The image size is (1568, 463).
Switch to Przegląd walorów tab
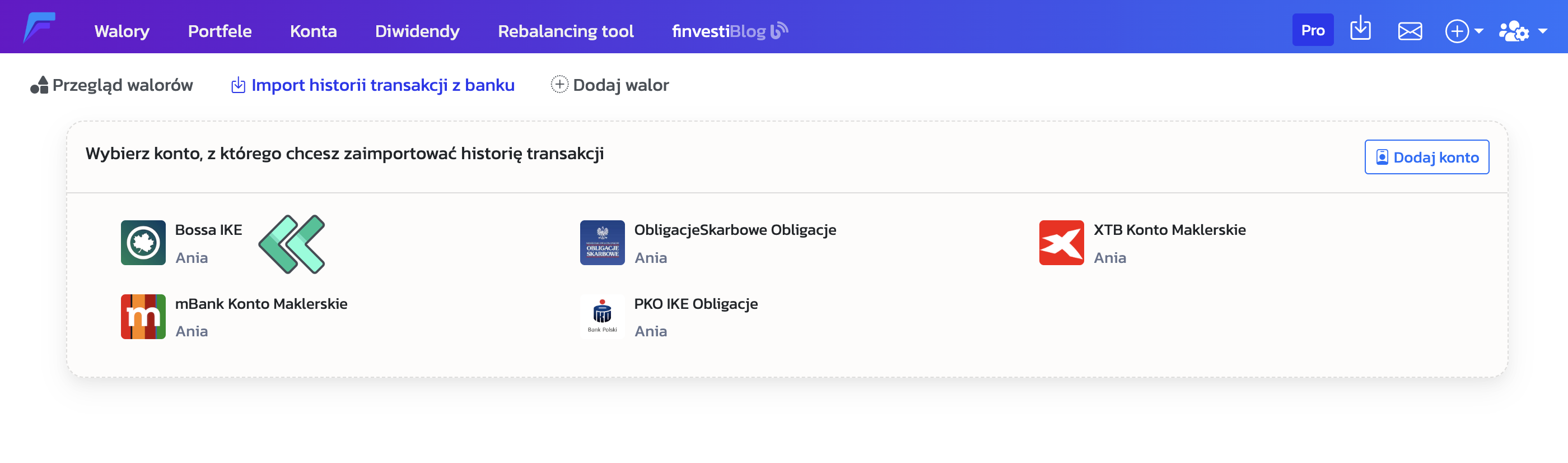click(112, 85)
